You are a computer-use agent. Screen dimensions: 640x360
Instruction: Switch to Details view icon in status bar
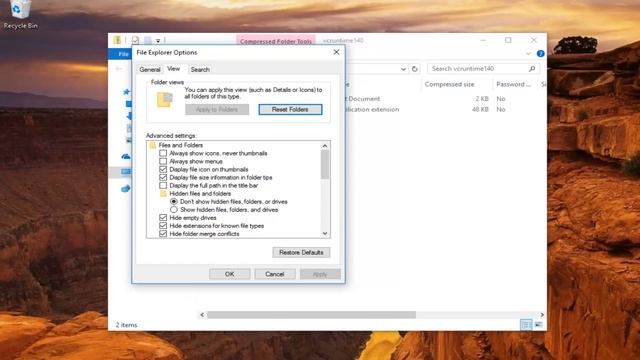click(526, 324)
